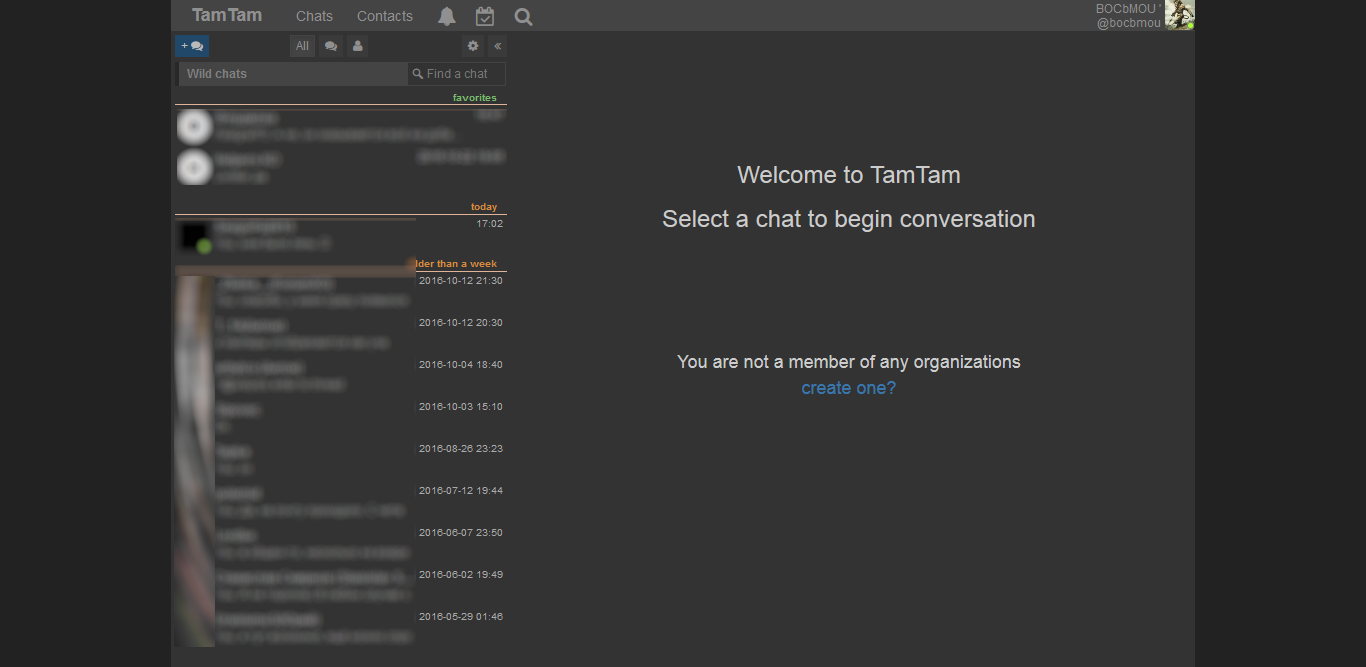Open chat dated 2016-10-04 18:40

(341, 376)
